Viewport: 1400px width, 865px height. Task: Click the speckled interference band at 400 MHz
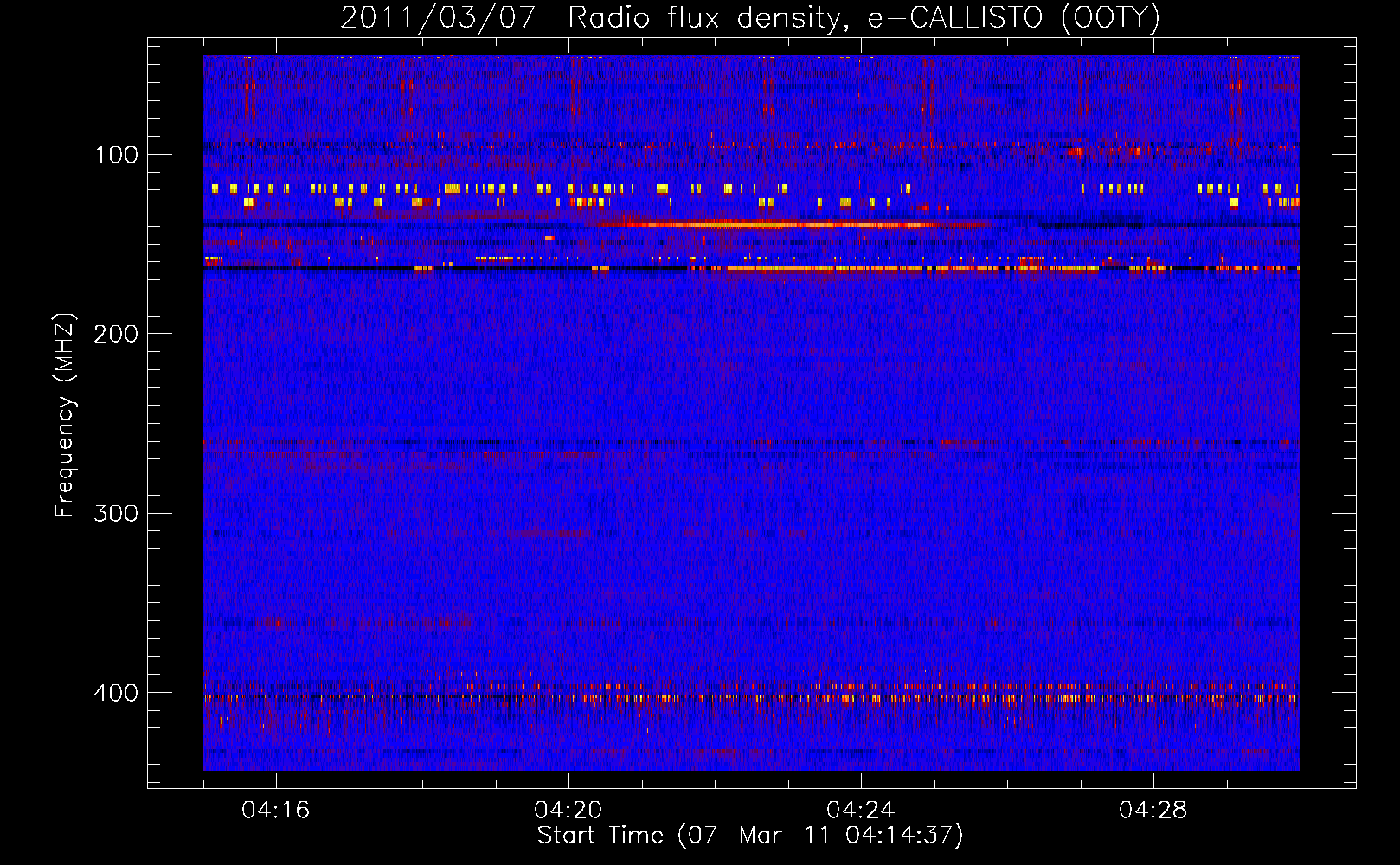(751, 697)
